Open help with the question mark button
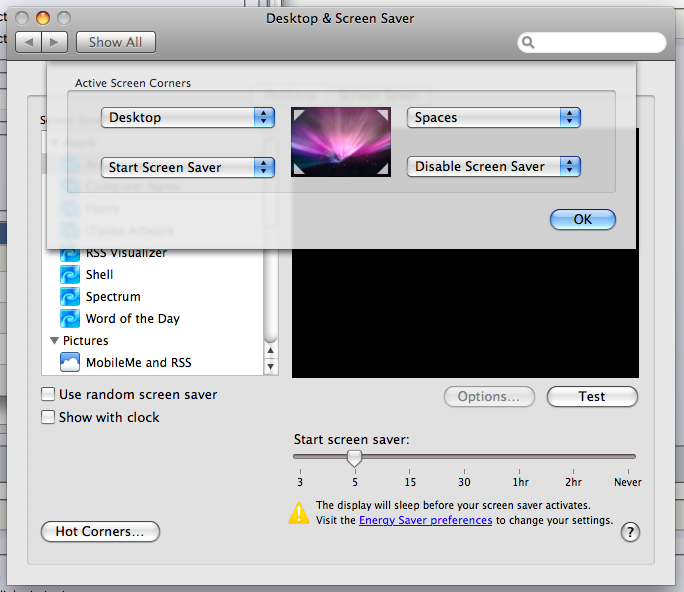 [630, 532]
